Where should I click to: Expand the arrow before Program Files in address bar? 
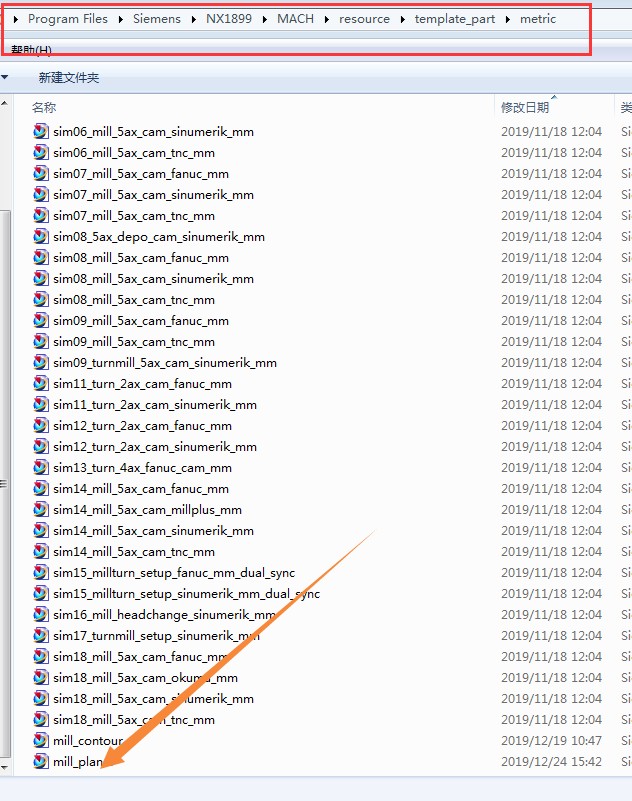pyautogui.click(x=16, y=19)
